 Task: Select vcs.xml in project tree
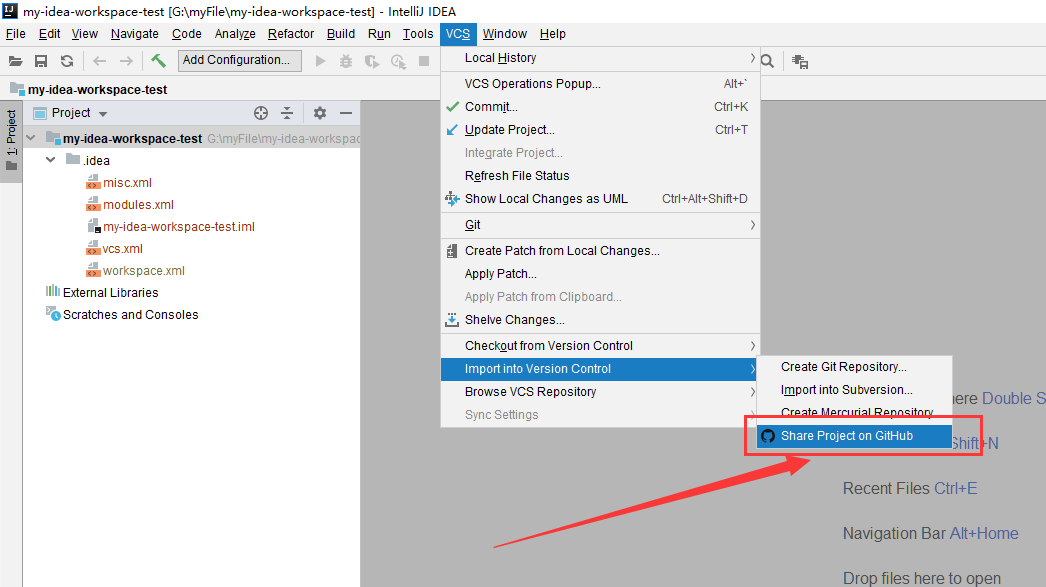click(x=122, y=248)
